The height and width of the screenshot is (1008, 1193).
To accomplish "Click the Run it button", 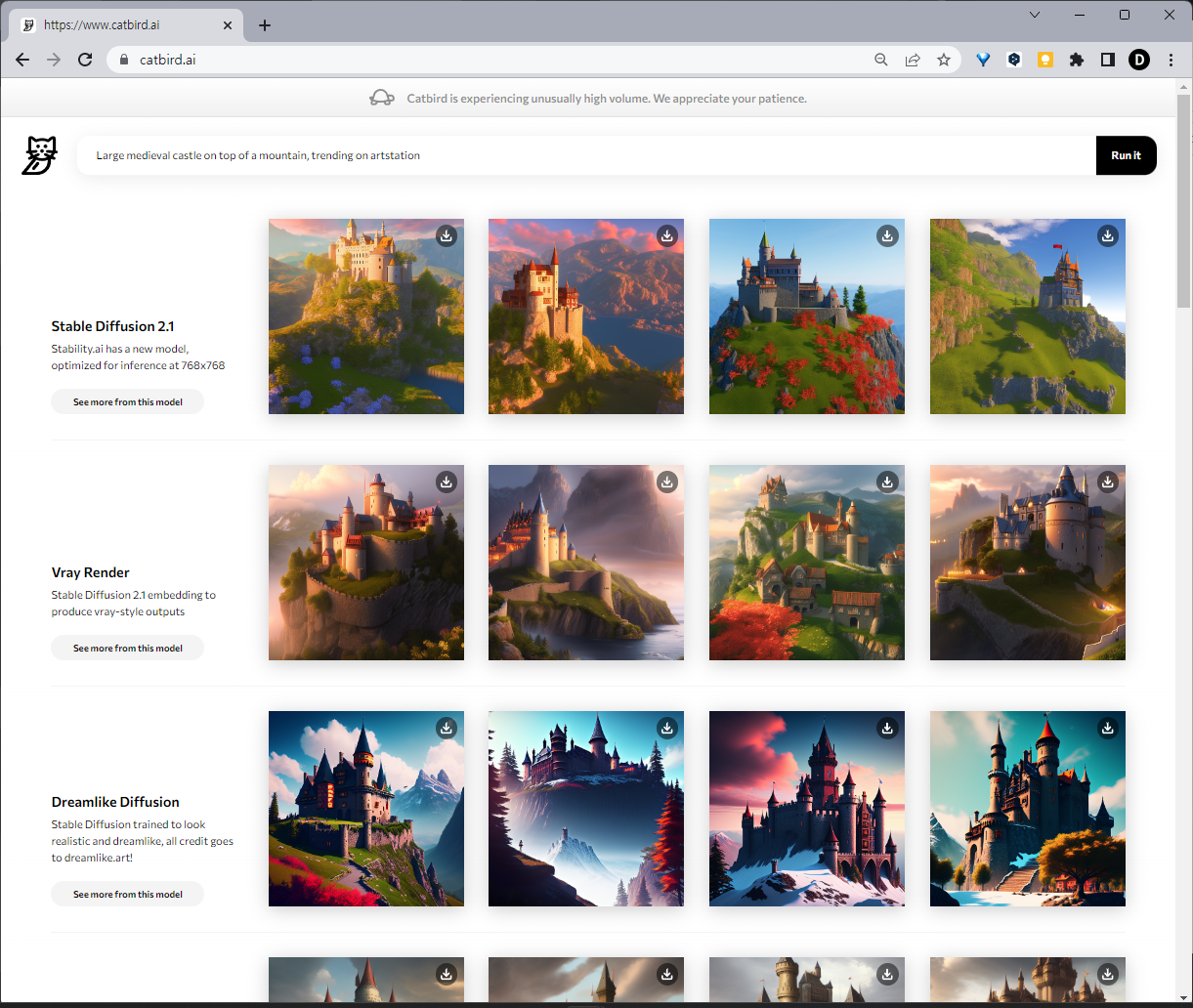I will coord(1126,155).
